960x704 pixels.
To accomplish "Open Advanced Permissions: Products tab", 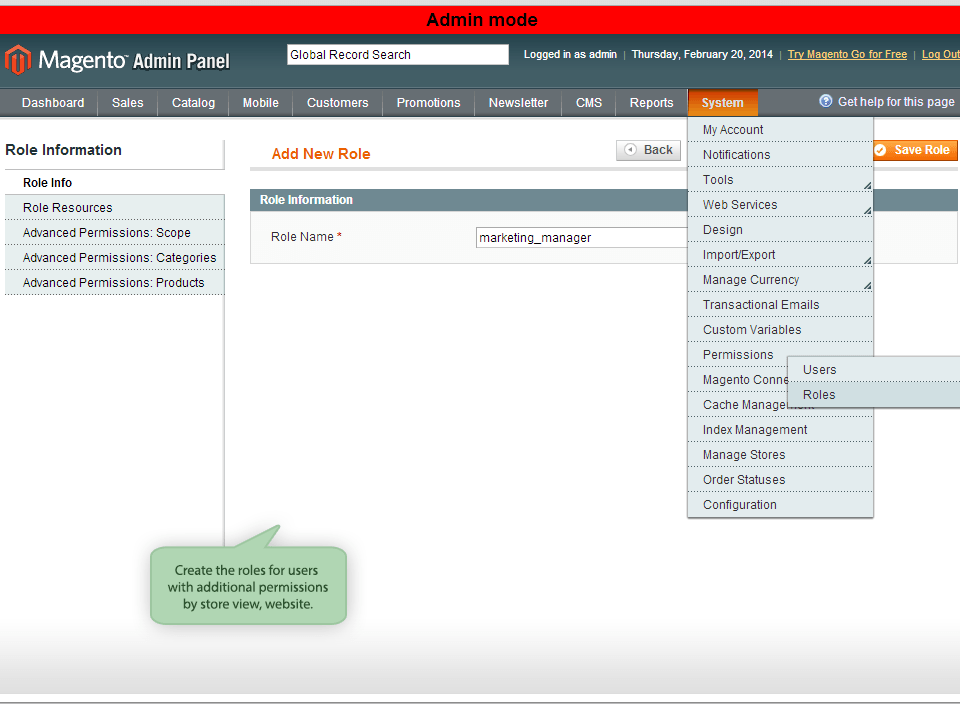I will 114,283.
